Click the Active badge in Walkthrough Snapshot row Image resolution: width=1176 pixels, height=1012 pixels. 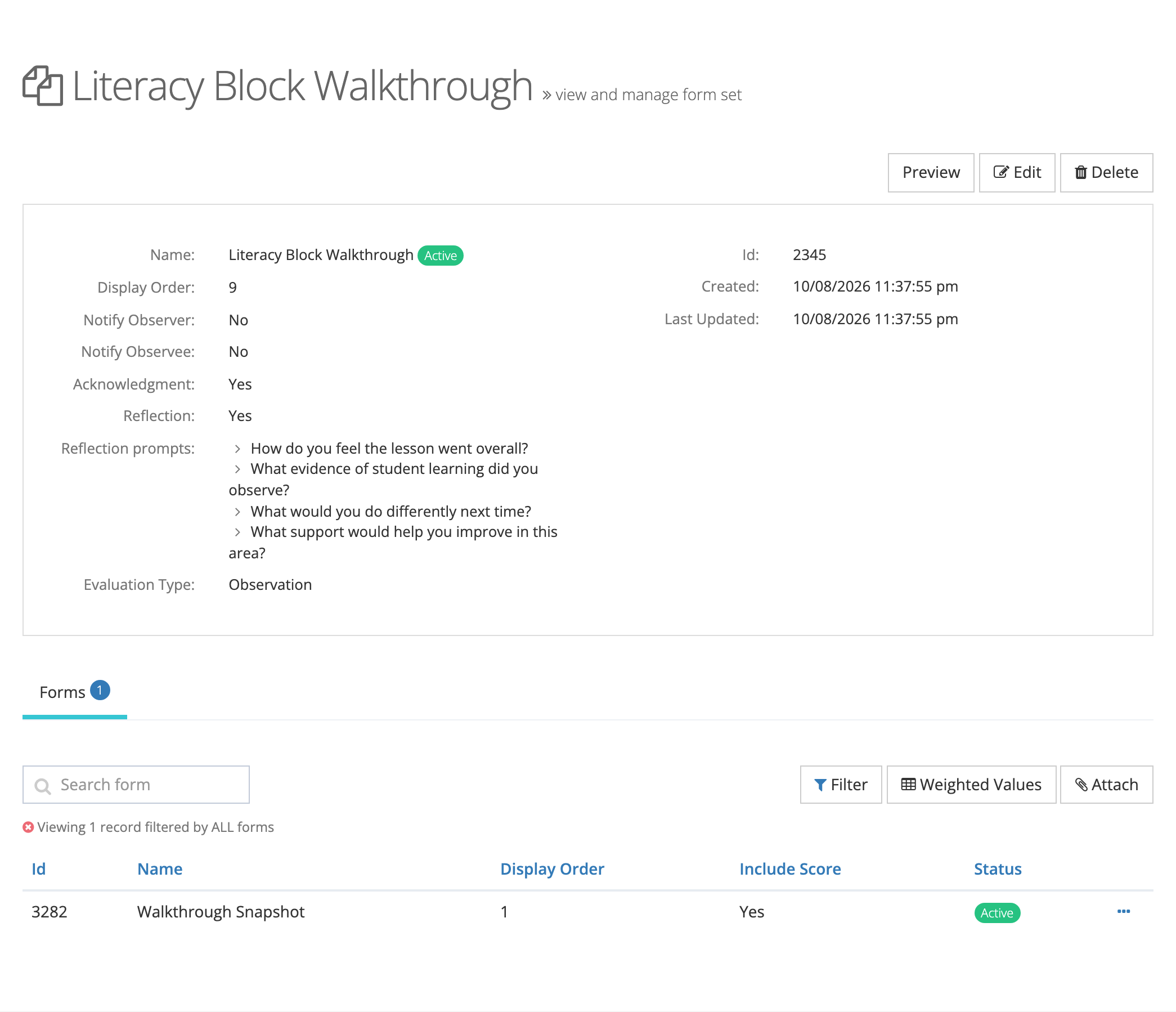click(x=997, y=914)
